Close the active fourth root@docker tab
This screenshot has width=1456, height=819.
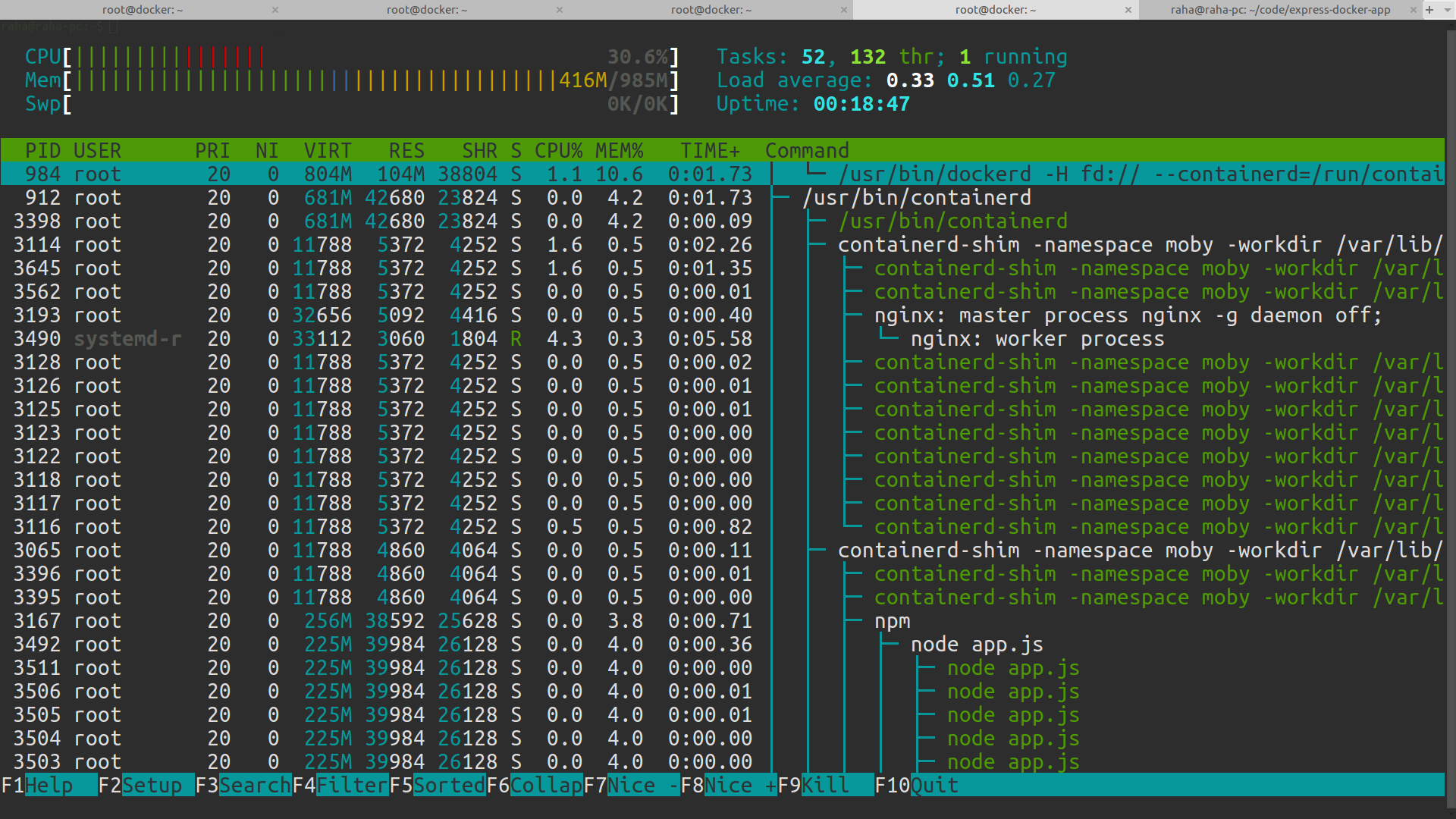1128,10
